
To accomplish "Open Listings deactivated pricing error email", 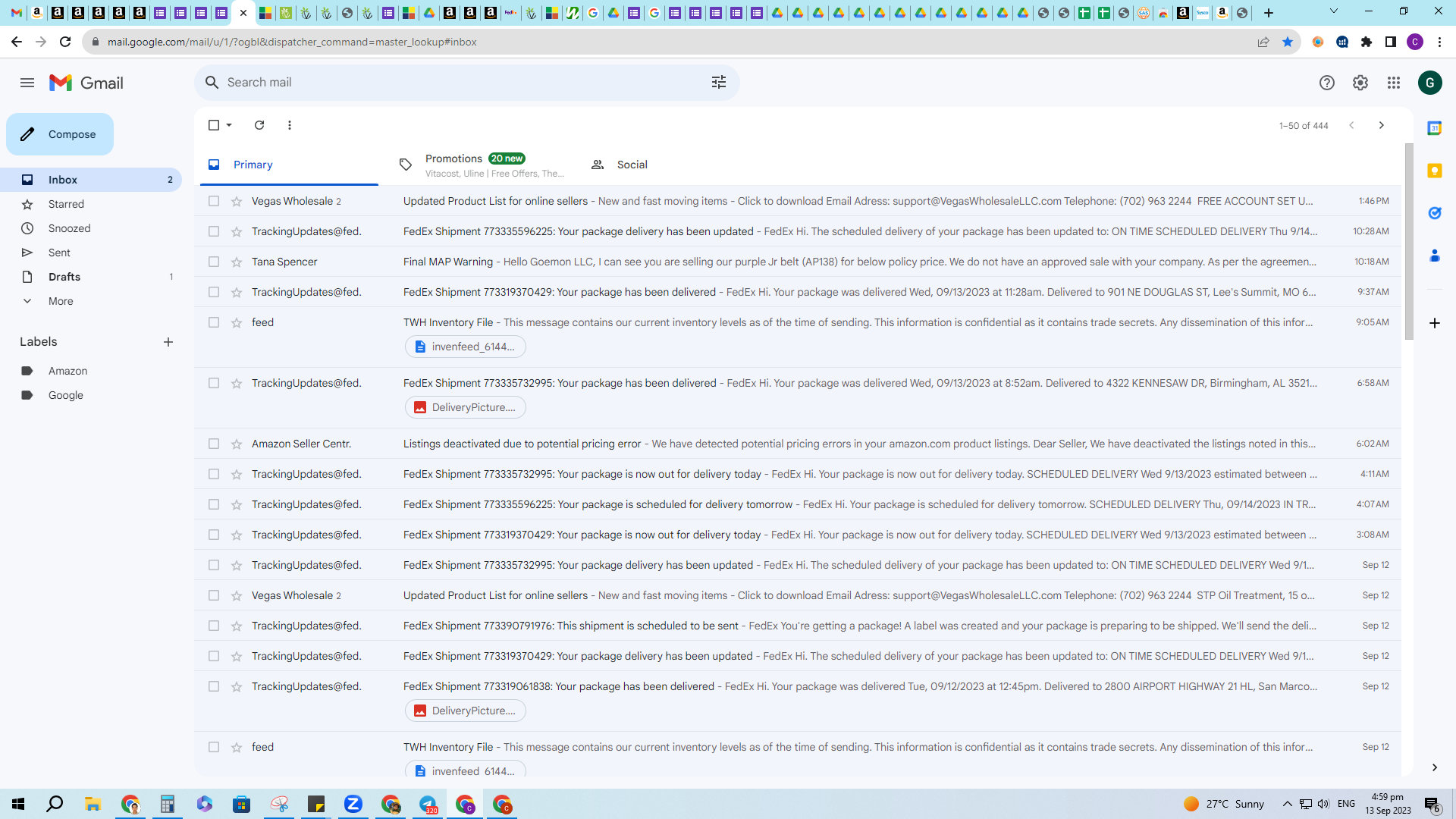I will point(798,444).
